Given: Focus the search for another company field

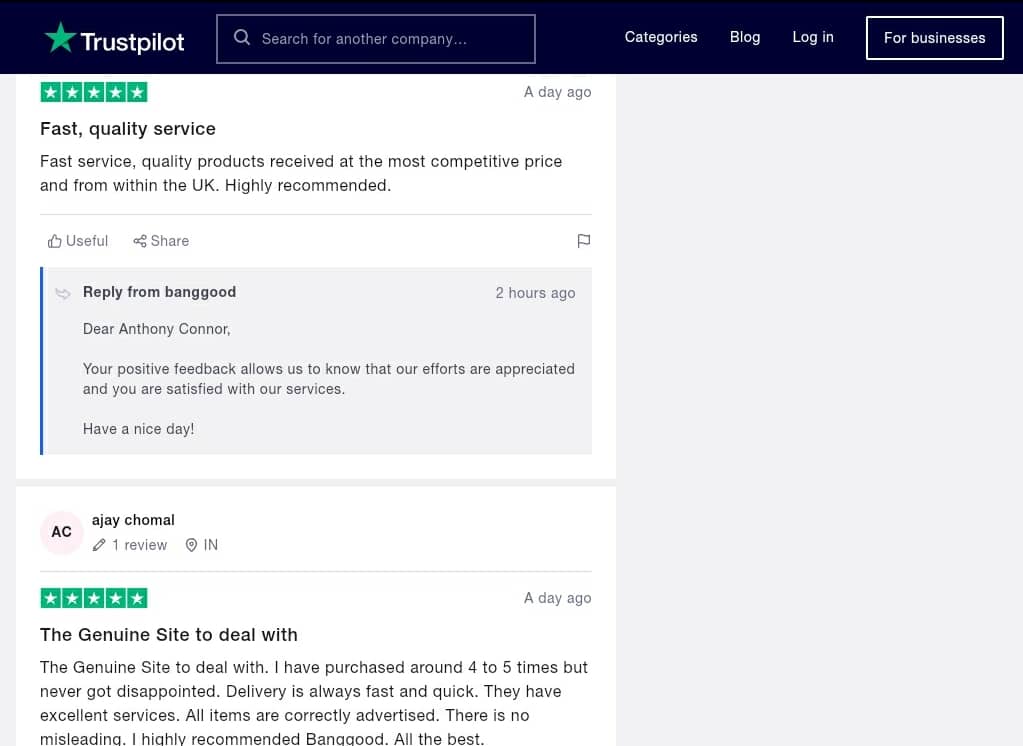Looking at the screenshot, I should click(376, 39).
